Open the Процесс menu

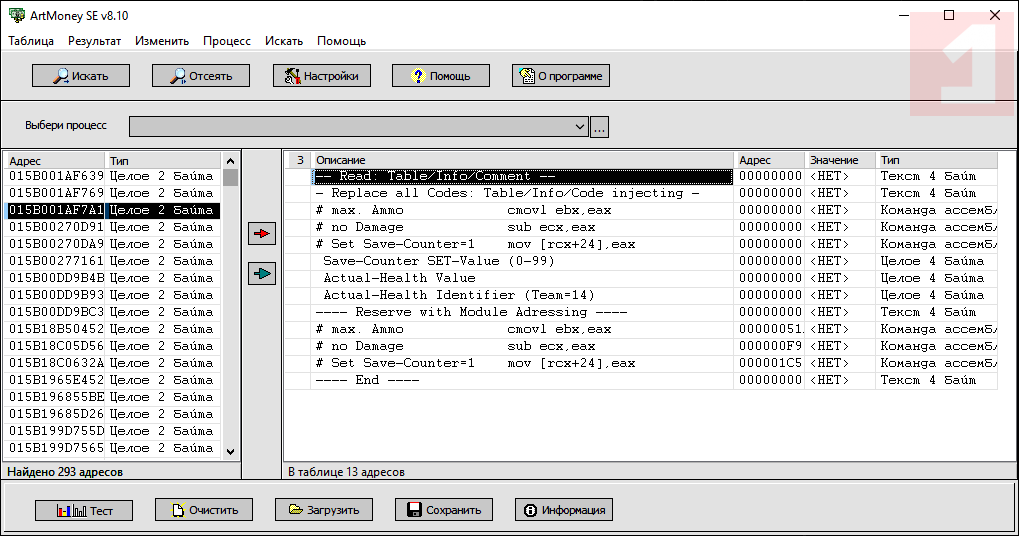(227, 41)
